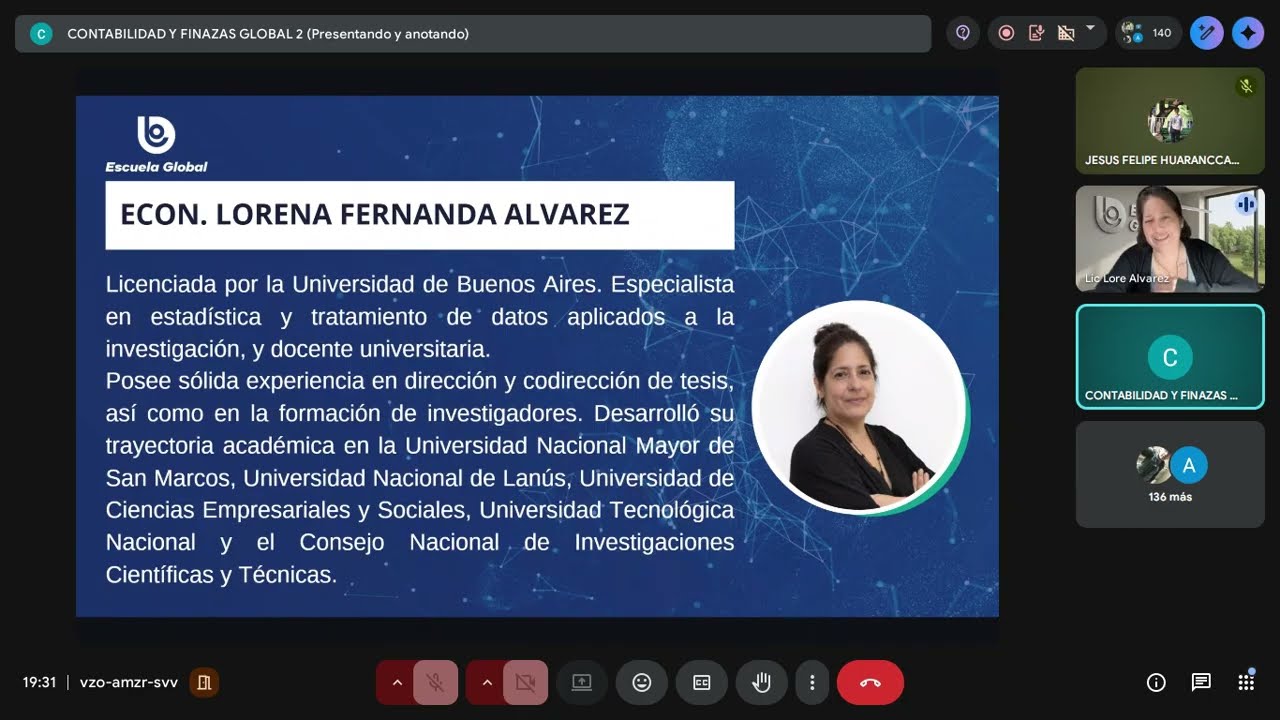Click slide heading 'ECON. LORENA FERNANDA ALVAREZ'
Viewport: 1280px width, 720px height.
point(375,214)
